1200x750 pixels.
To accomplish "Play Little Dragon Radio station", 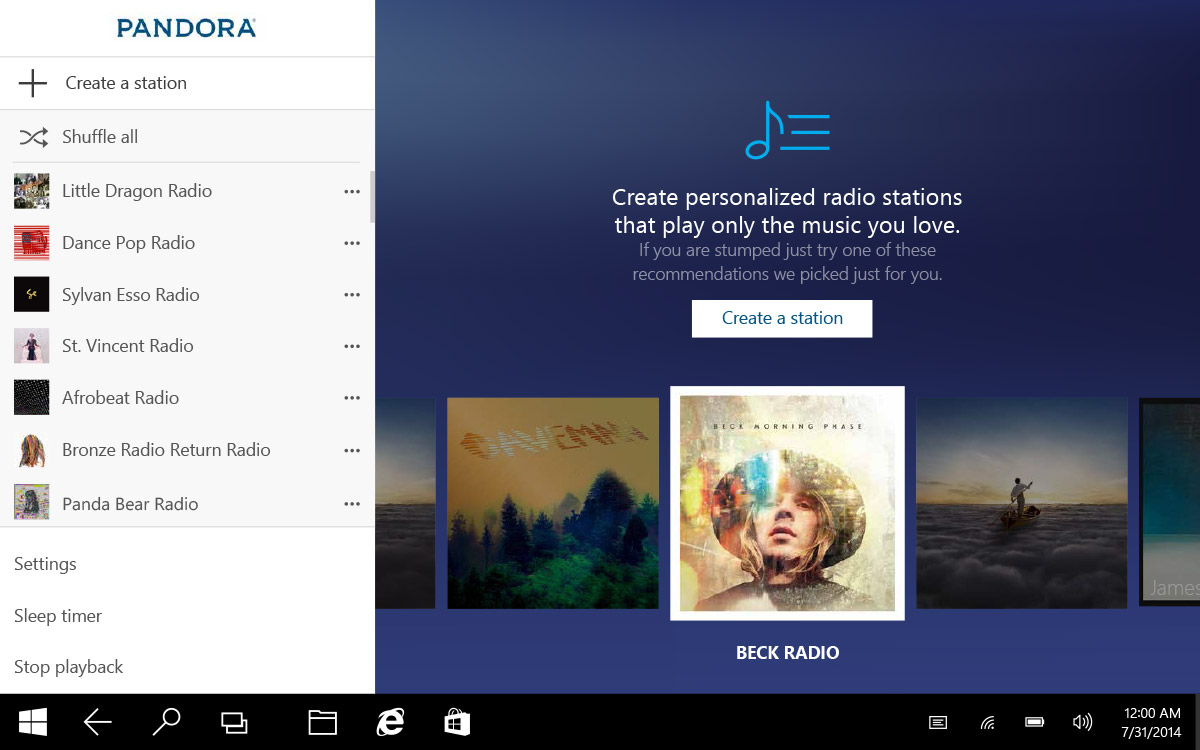I will tap(137, 191).
